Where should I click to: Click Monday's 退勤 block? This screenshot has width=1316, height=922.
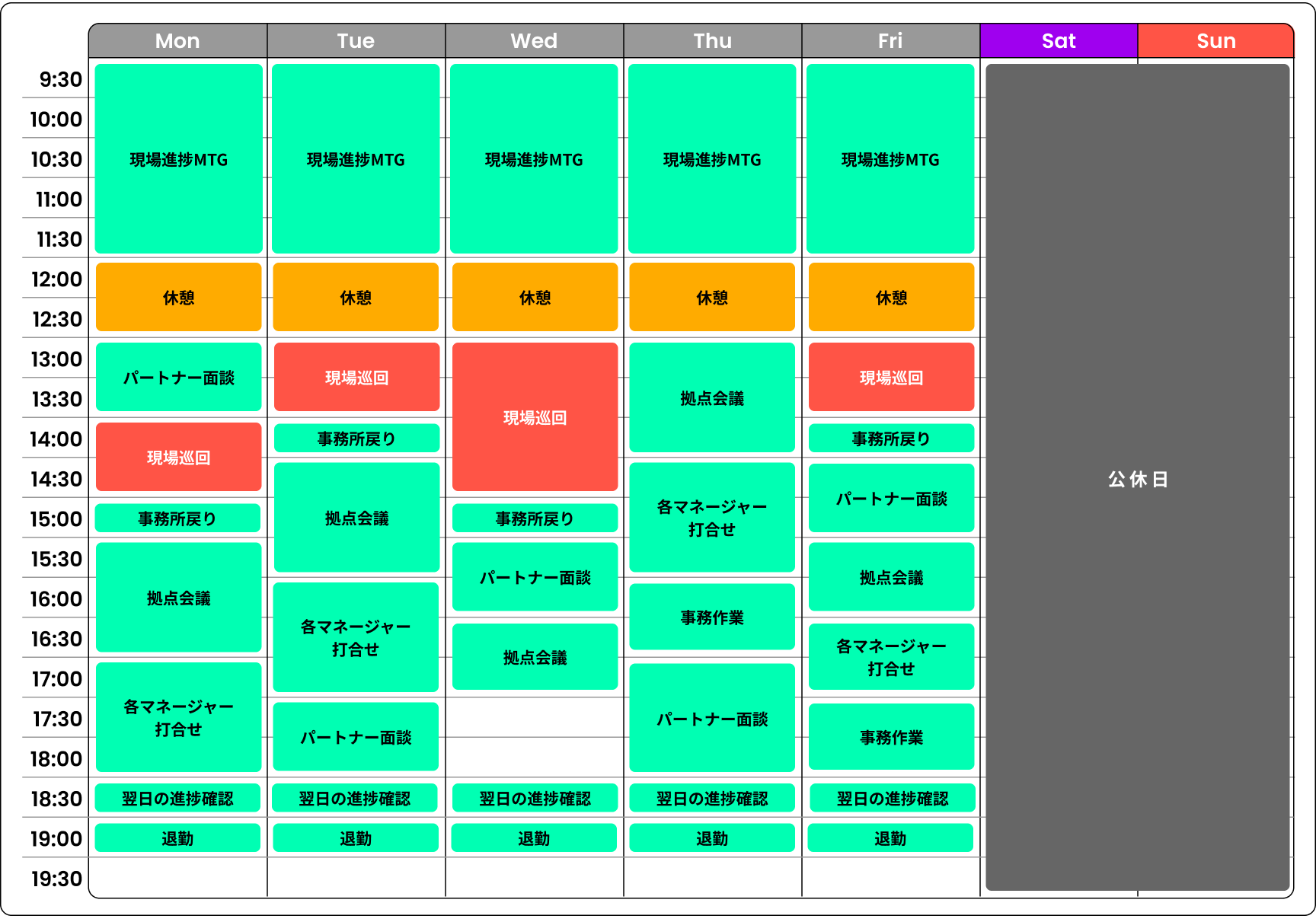[177, 837]
